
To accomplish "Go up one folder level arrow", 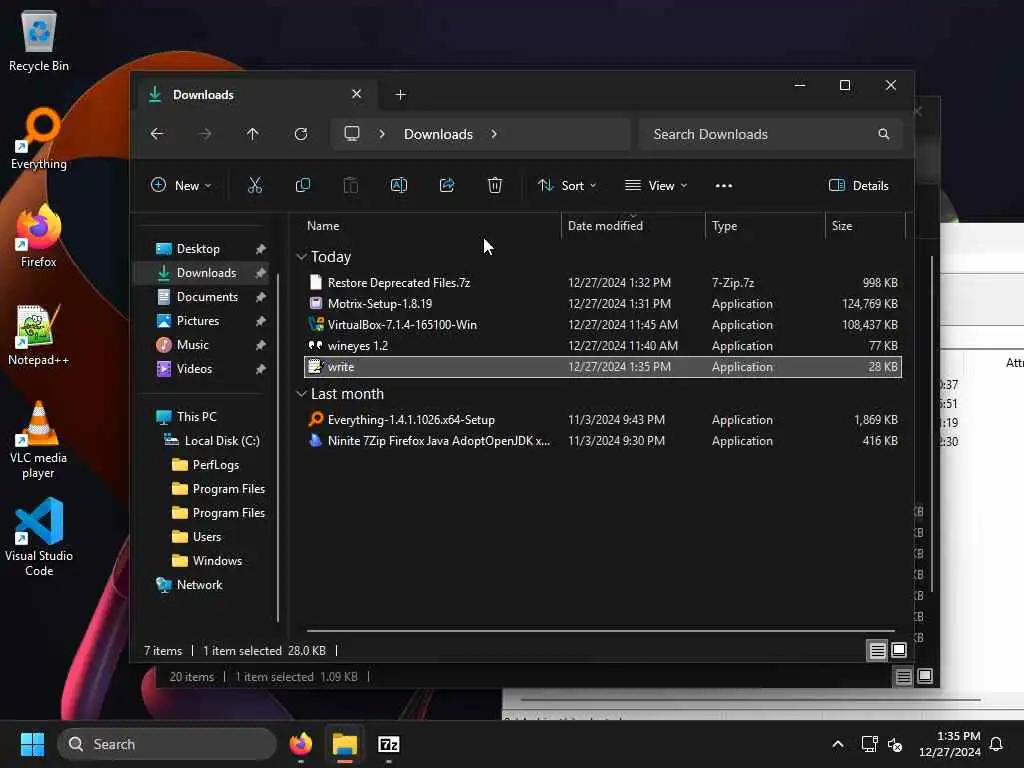I will [x=253, y=134].
